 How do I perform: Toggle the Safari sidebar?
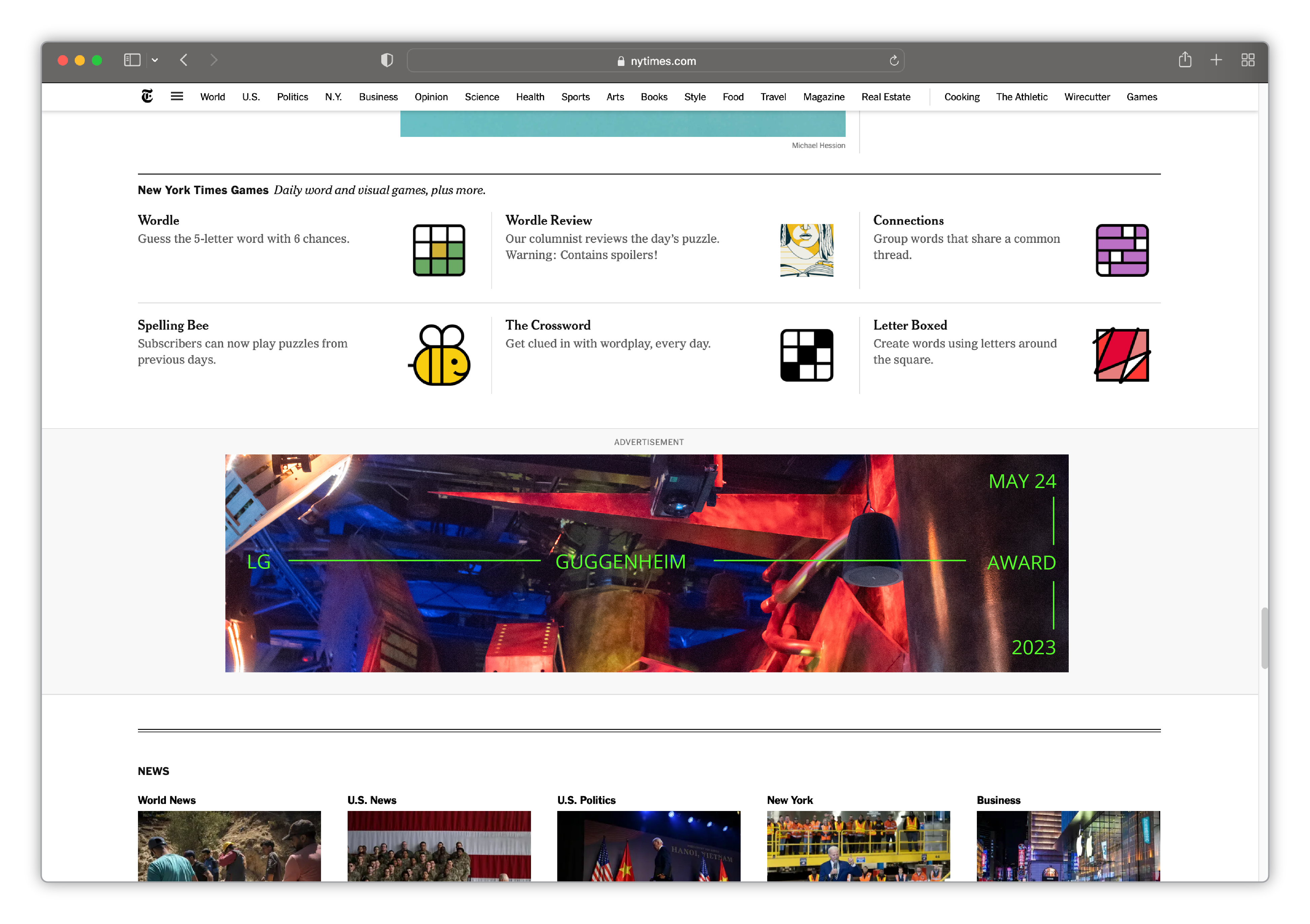[x=132, y=60]
